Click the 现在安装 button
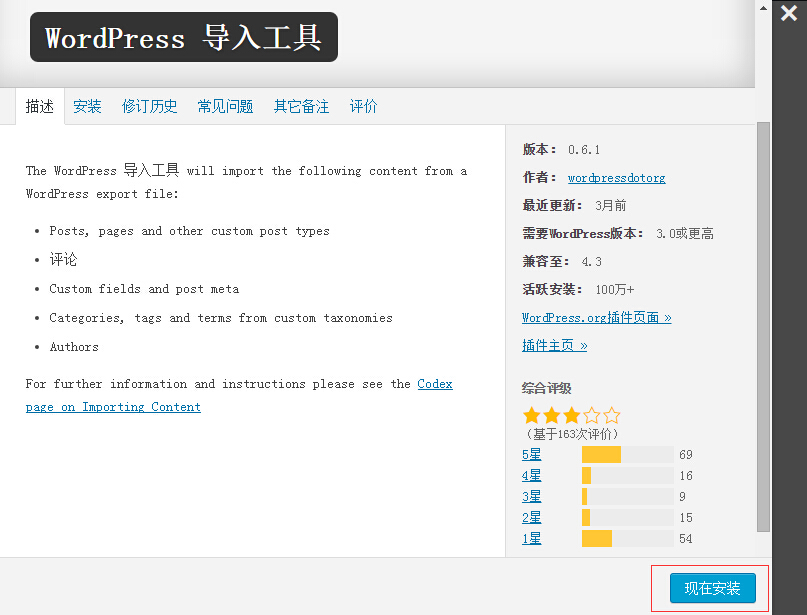Image resolution: width=807 pixels, height=615 pixels. [x=712, y=588]
